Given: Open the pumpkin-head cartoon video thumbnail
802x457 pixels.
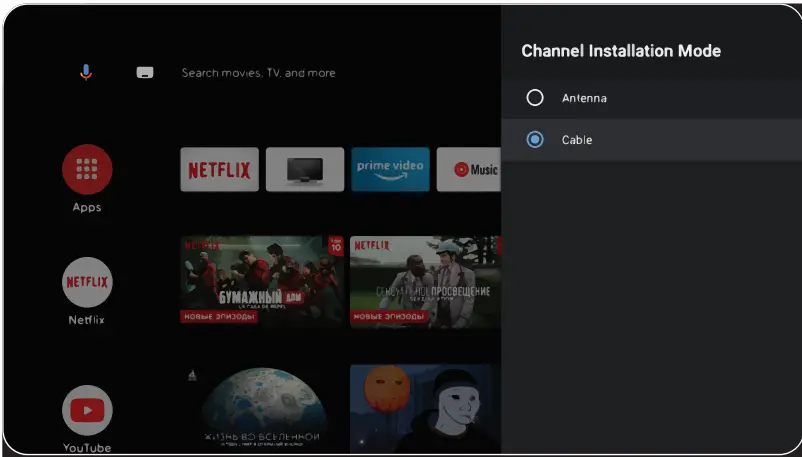Looking at the screenshot, I should tap(426, 408).
